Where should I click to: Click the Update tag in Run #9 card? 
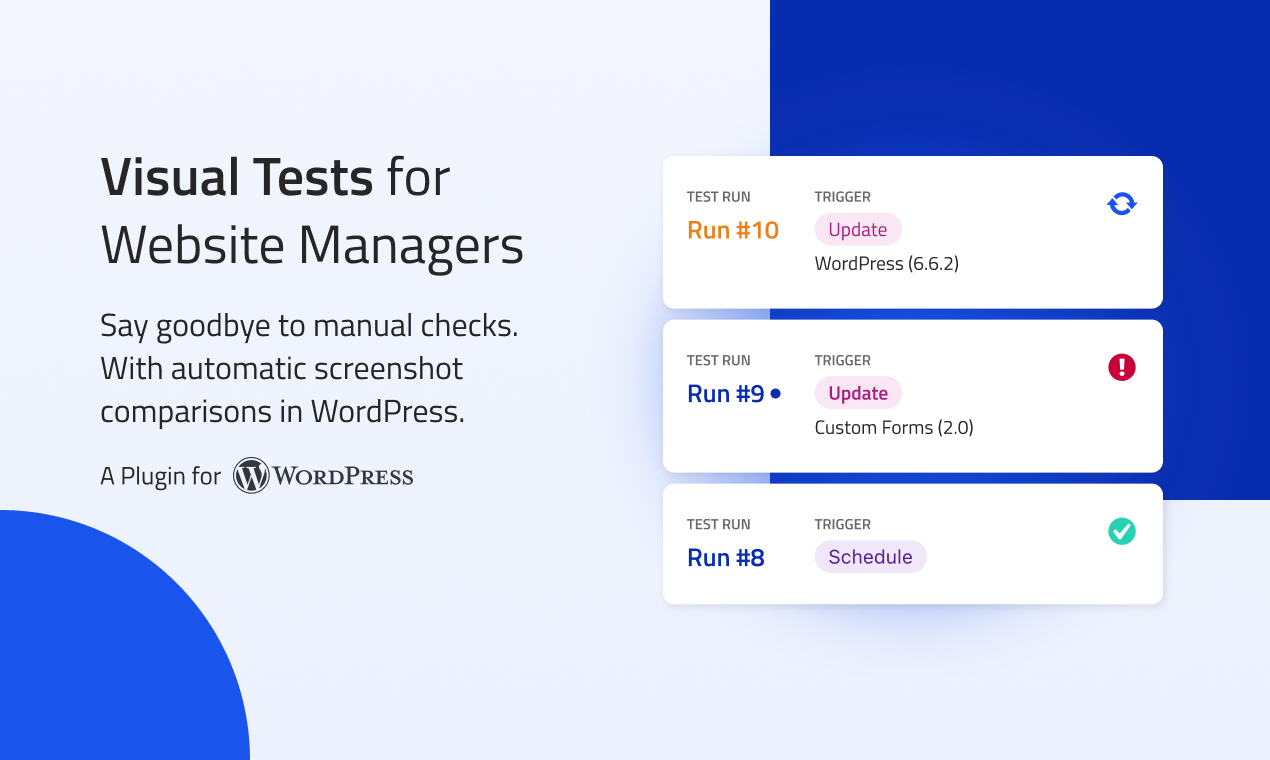(x=858, y=393)
